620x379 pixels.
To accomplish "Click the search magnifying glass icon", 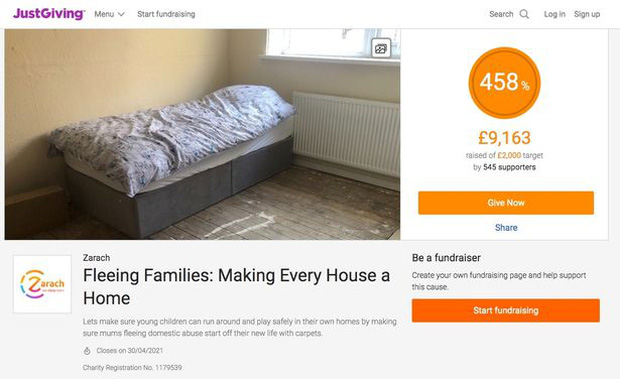I will click(x=524, y=14).
